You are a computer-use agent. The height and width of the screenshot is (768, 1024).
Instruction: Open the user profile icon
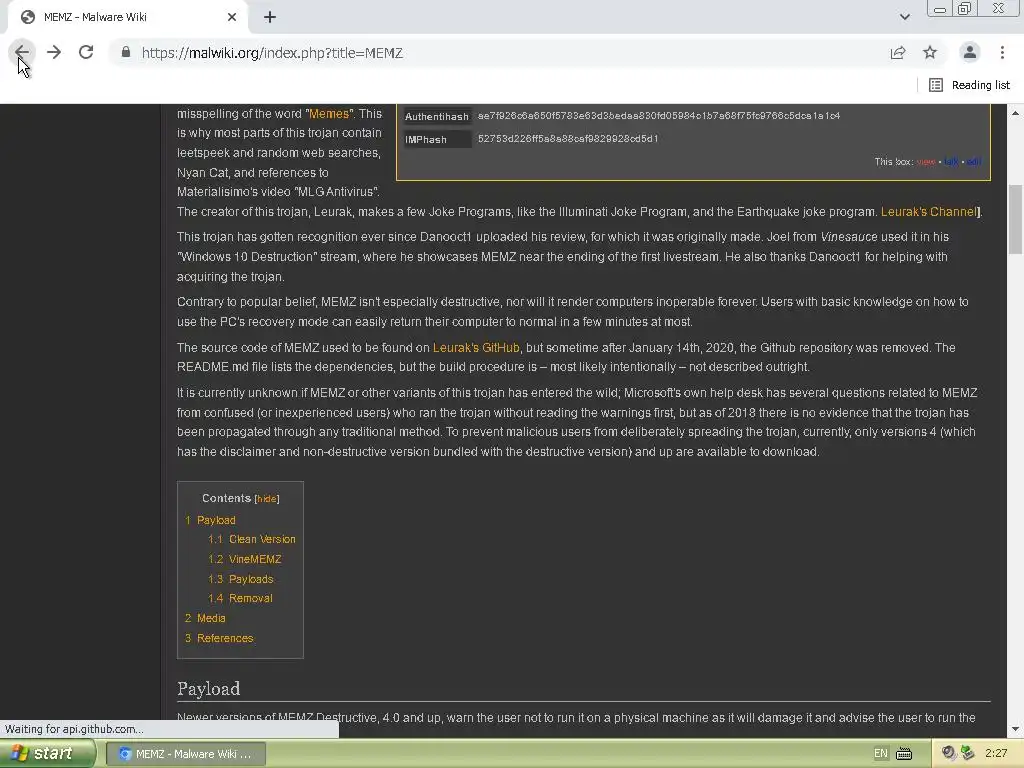[x=970, y=52]
